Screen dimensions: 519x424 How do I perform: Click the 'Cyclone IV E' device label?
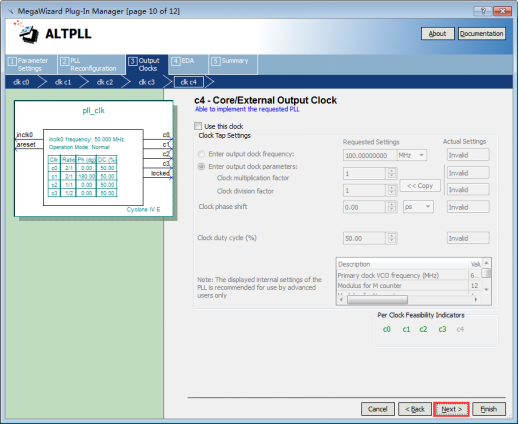(143, 209)
